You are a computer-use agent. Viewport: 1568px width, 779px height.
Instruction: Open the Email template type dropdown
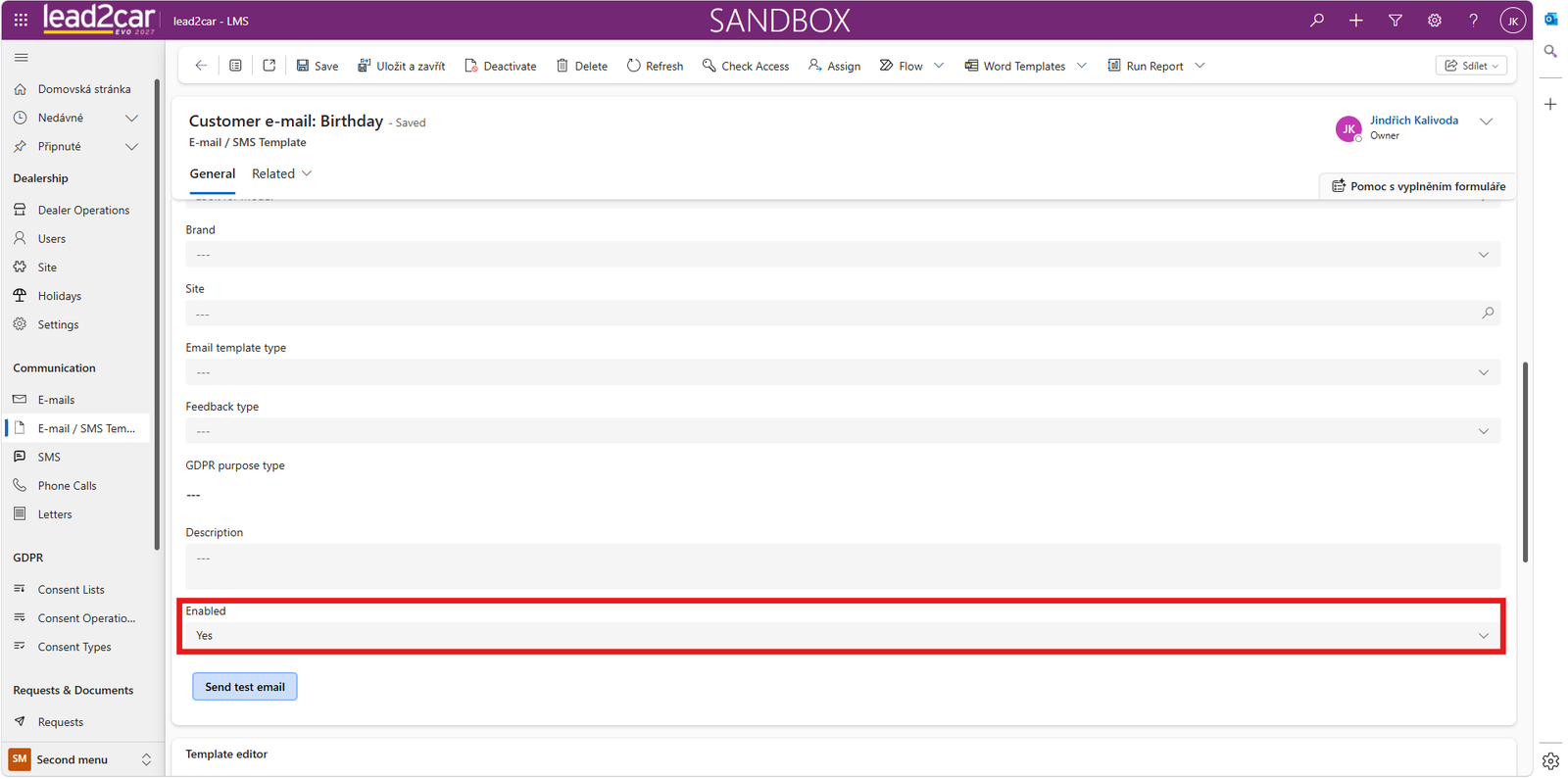tap(843, 372)
